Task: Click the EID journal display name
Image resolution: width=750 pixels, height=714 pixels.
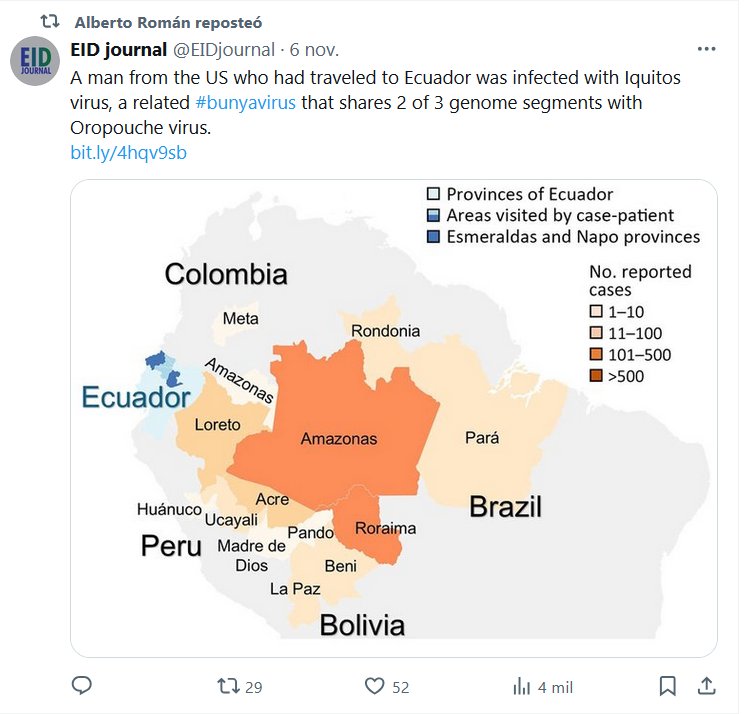Action: [x=119, y=49]
